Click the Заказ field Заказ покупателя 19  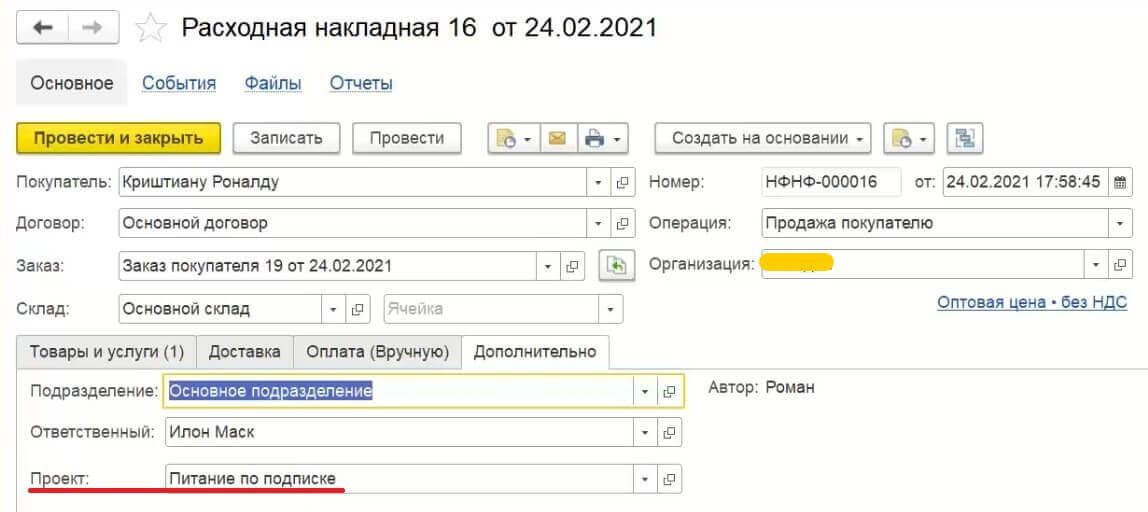click(x=328, y=267)
